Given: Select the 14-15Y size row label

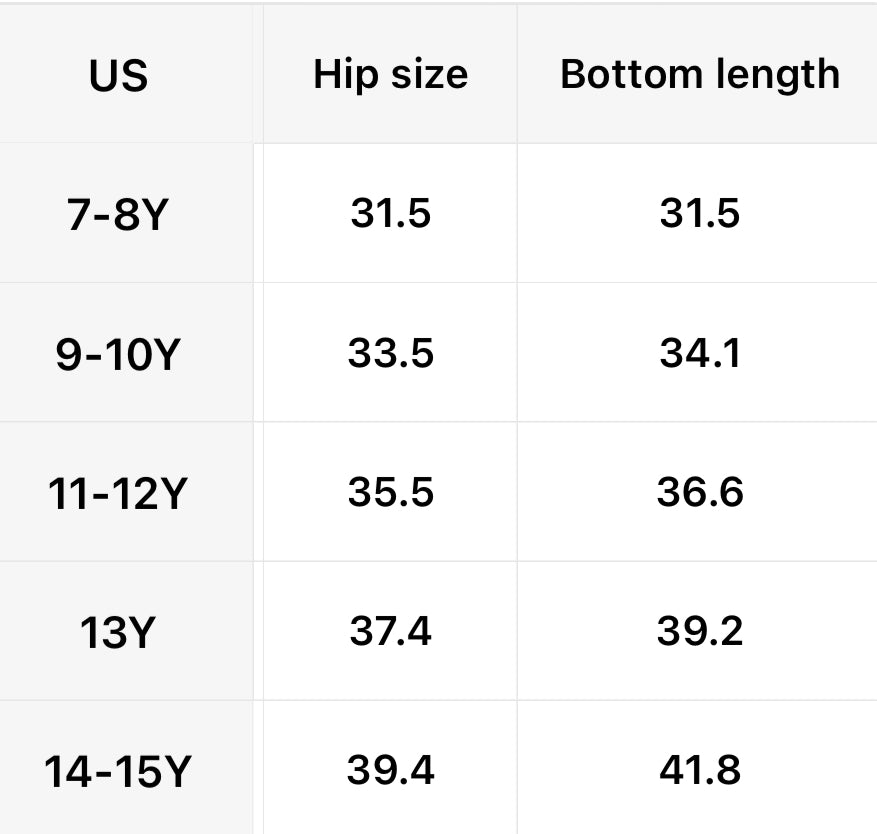Looking at the screenshot, I should pyautogui.click(x=117, y=771).
